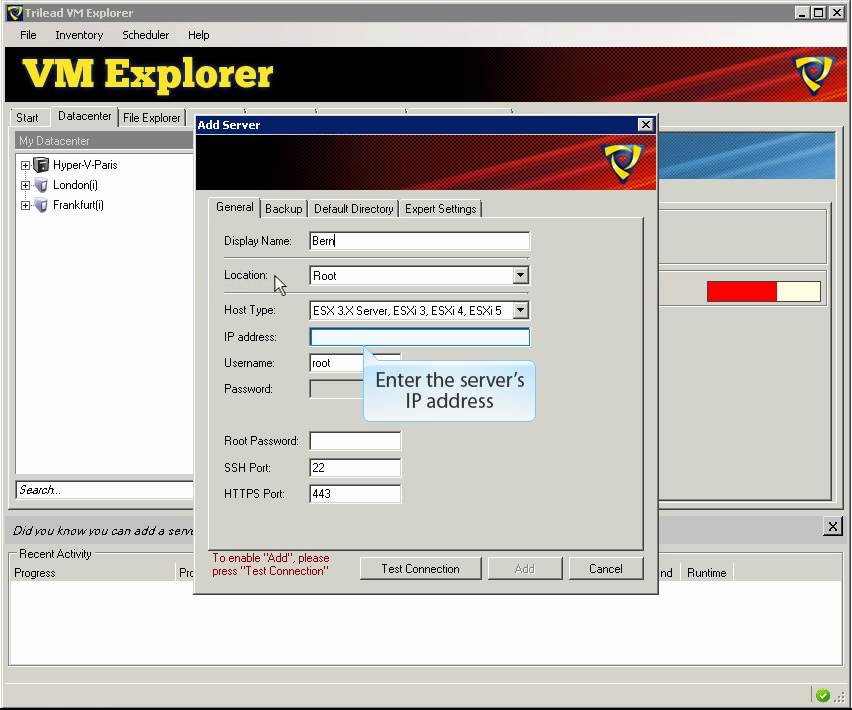Click the shield logo in Add Server banner
852x710 pixels.
pyautogui.click(x=622, y=161)
